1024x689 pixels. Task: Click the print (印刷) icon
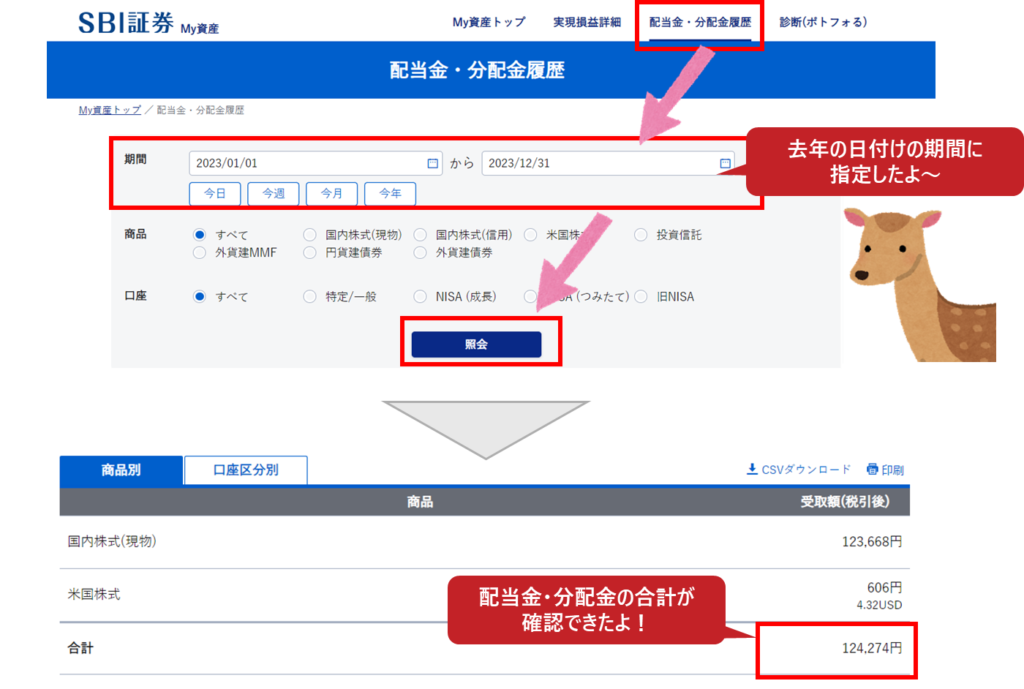pyautogui.click(x=872, y=469)
